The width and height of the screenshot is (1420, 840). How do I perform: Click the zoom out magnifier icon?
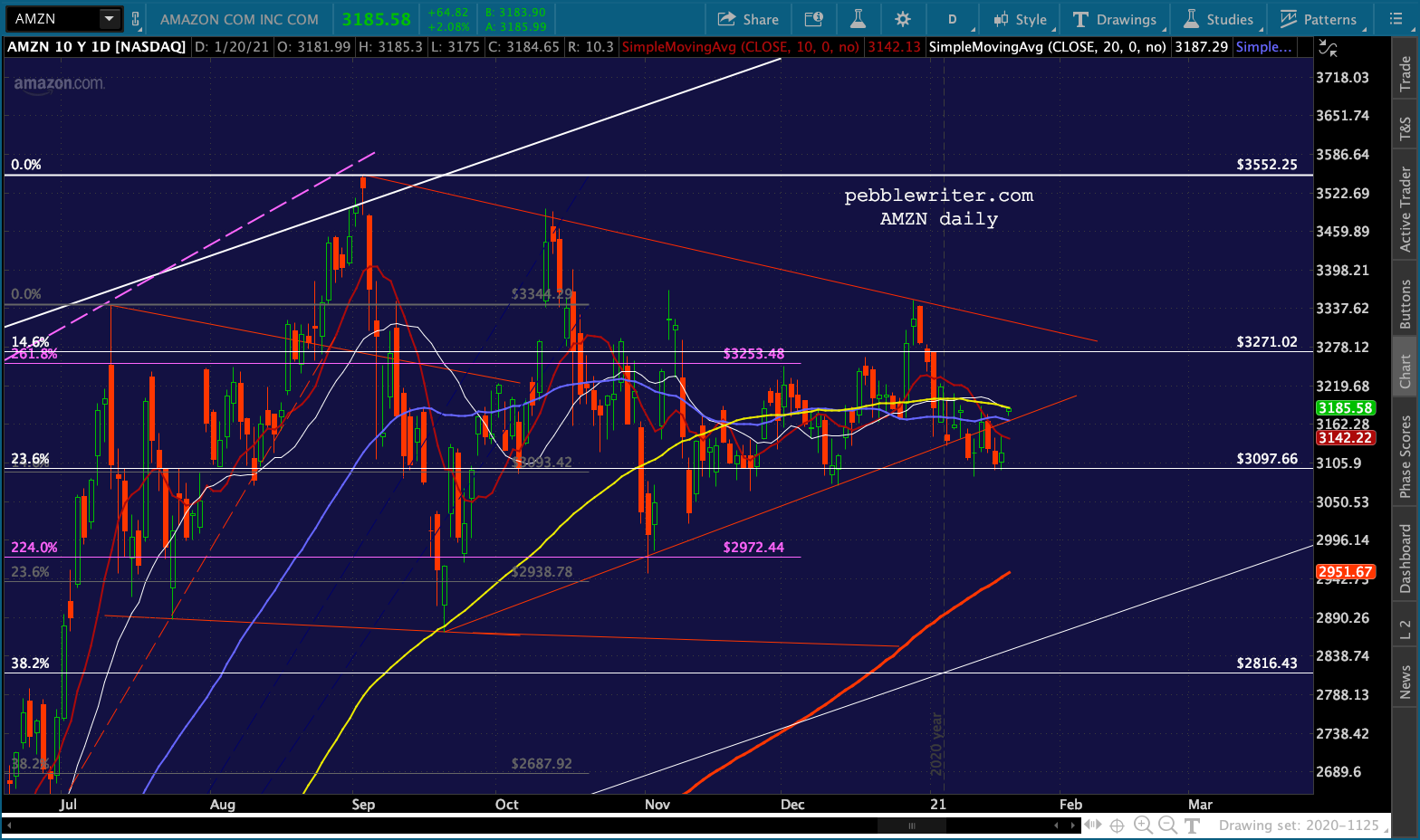(1168, 826)
